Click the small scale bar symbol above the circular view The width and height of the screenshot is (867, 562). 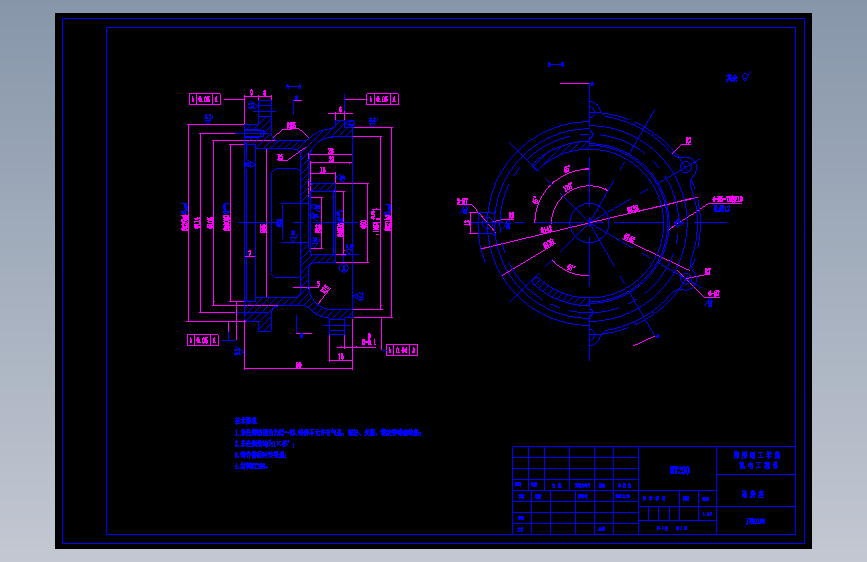(556, 65)
